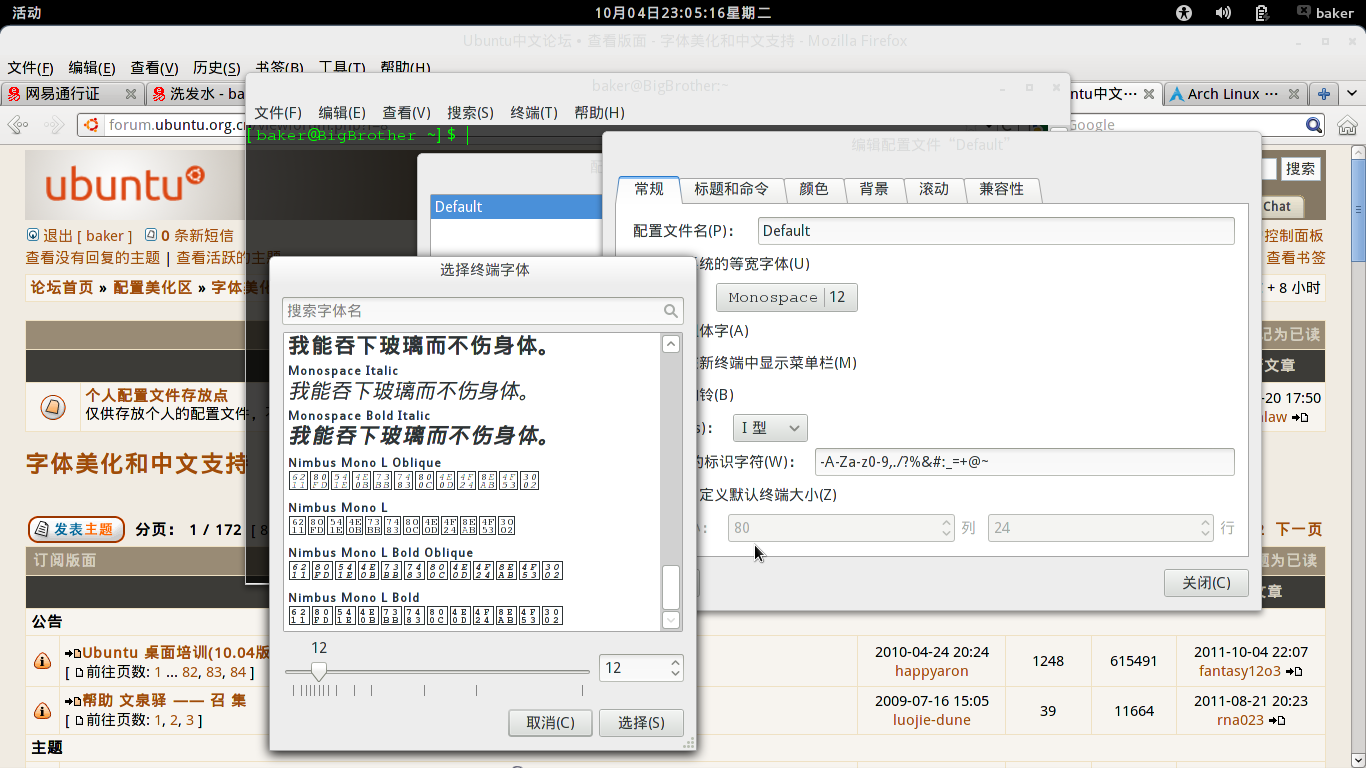
Task: Click the font list vertical scrollbar thumb
Action: click(x=671, y=587)
